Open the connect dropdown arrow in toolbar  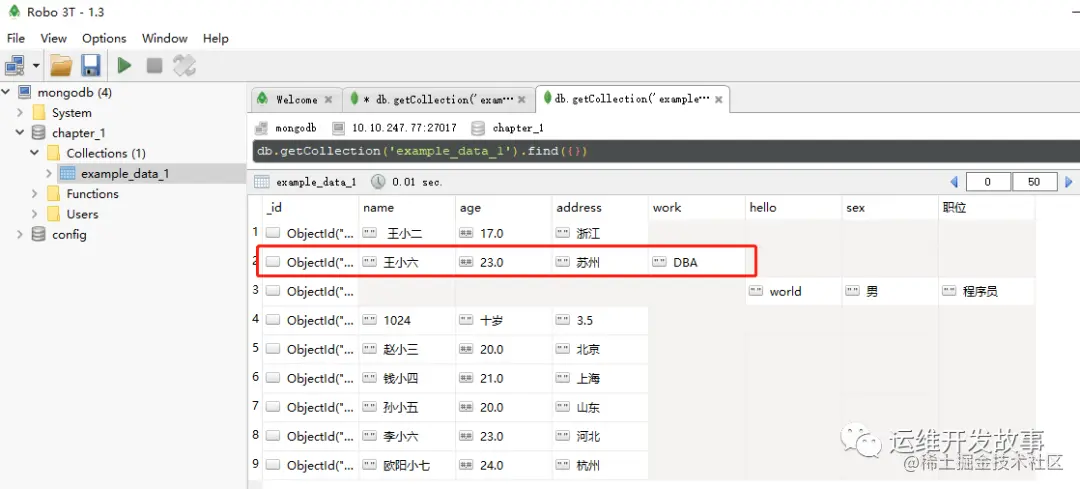tap(36, 66)
